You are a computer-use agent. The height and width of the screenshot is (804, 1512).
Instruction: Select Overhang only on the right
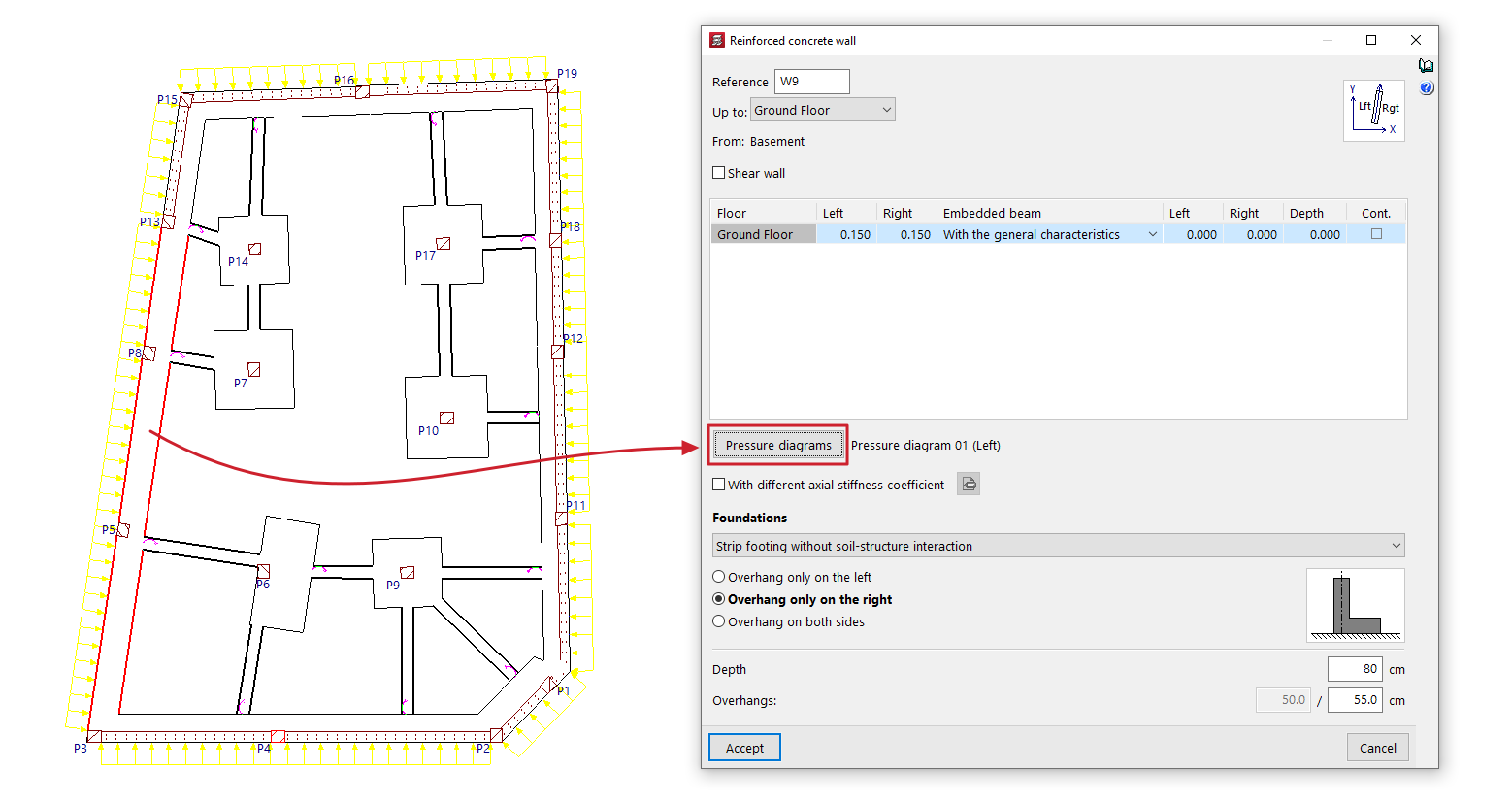(x=719, y=599)
